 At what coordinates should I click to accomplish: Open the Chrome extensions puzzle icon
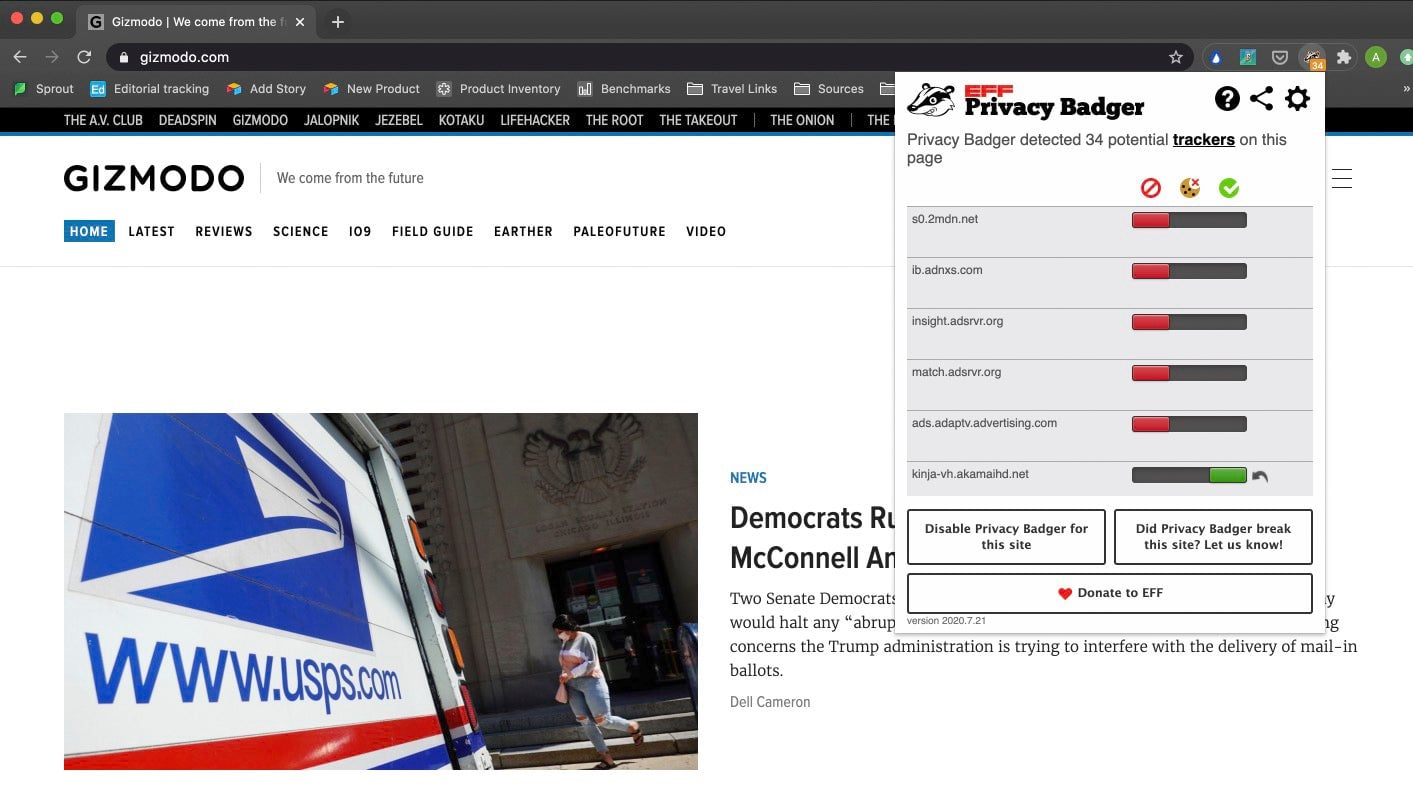coord(1344,57)
